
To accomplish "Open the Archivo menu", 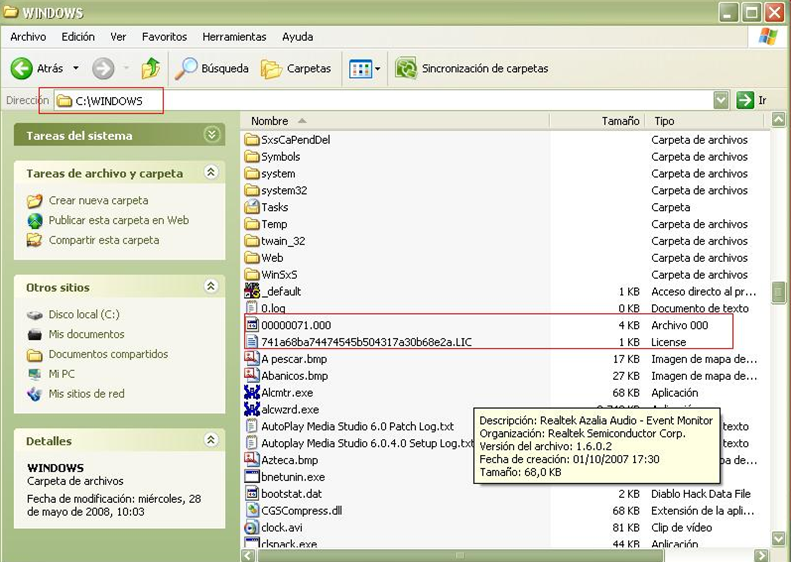I will pyautogui.click(x=28, y=37).
